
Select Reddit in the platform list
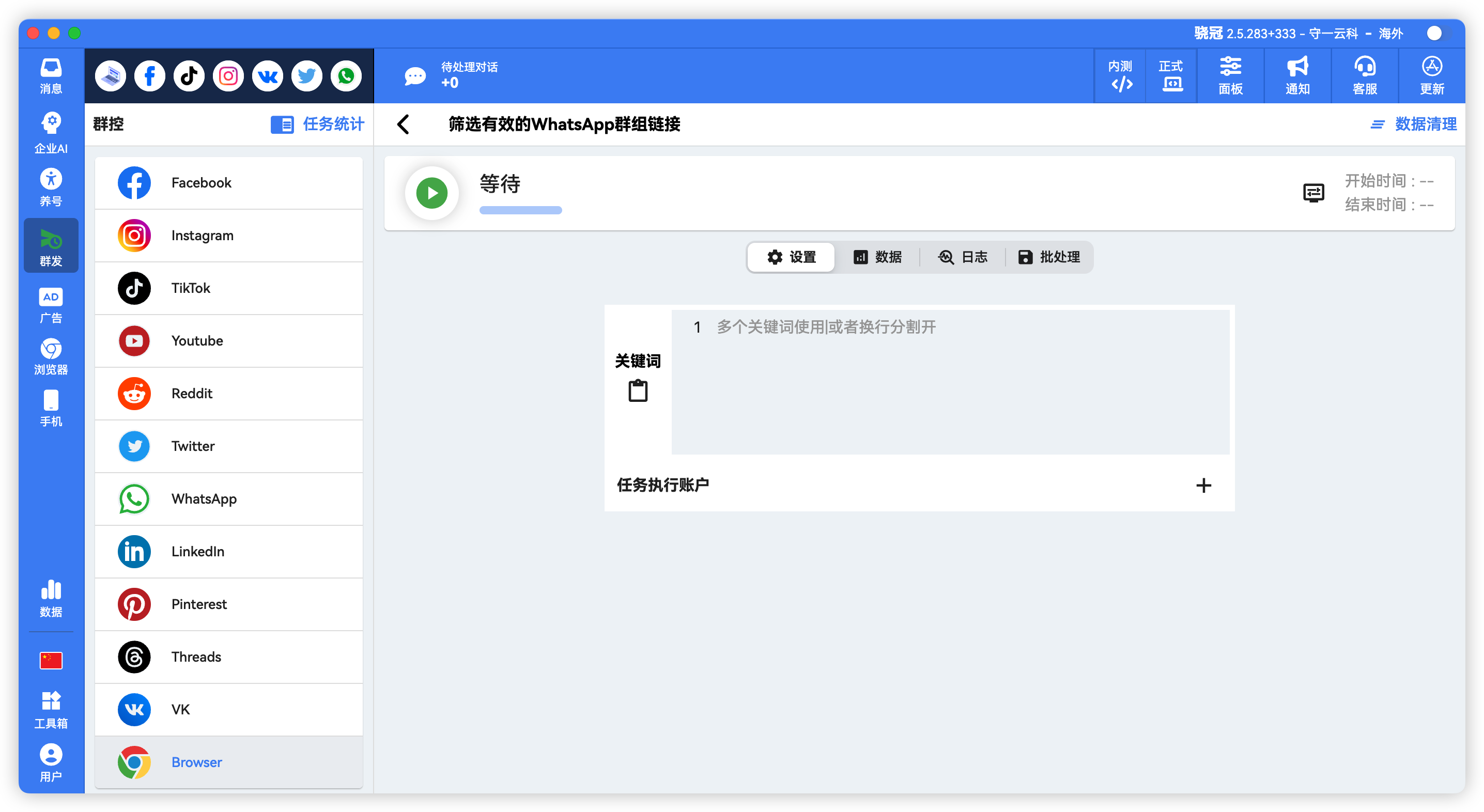[229, 393]
